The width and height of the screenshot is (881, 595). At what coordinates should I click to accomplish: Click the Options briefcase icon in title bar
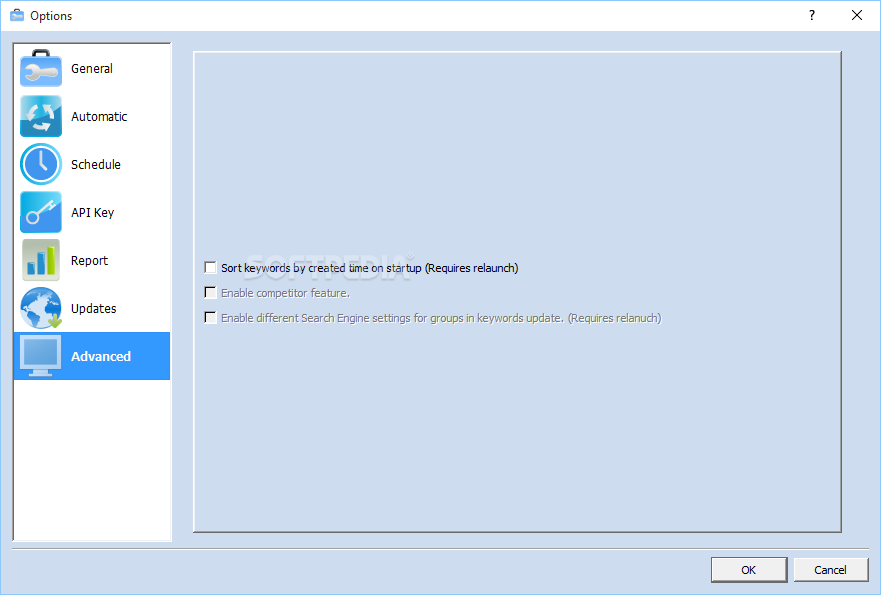point(17,15)
